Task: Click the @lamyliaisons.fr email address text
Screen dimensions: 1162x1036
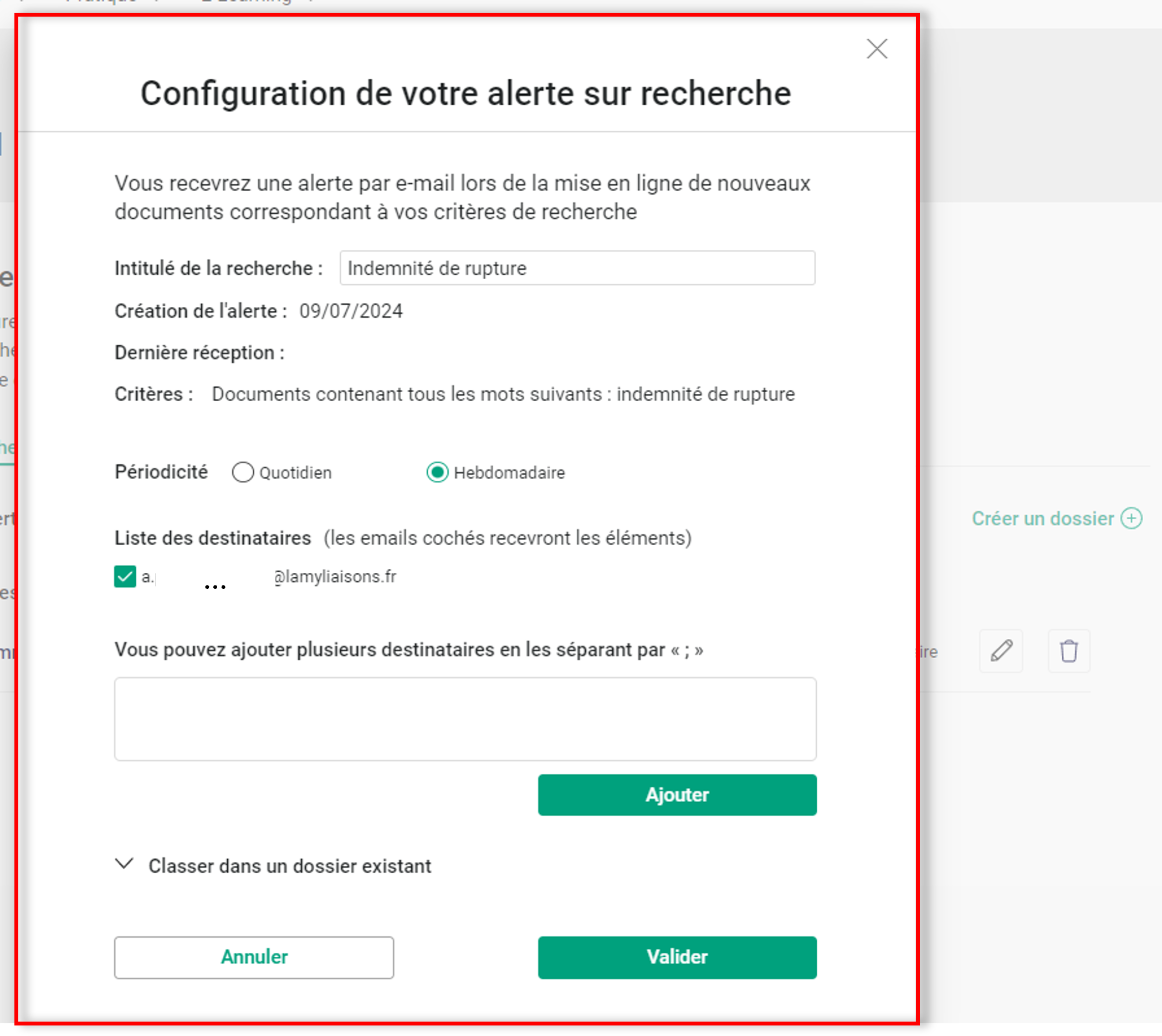Action: click(335, 577)
